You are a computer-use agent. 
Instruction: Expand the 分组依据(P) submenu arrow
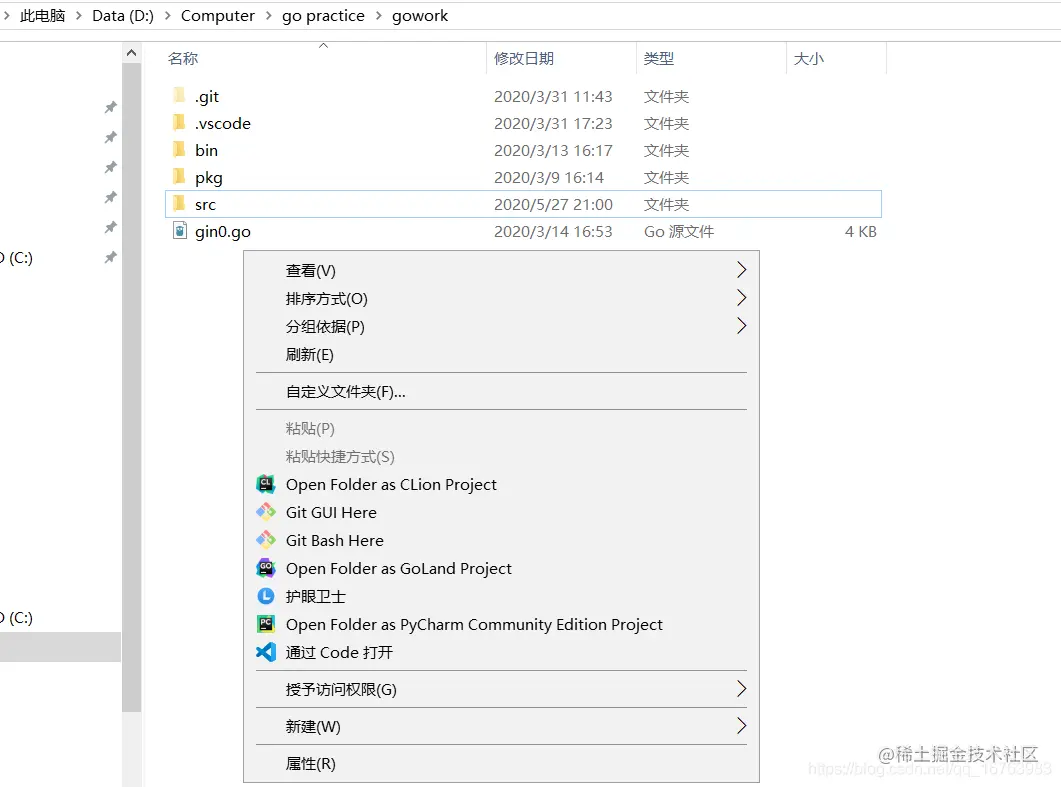741,326
